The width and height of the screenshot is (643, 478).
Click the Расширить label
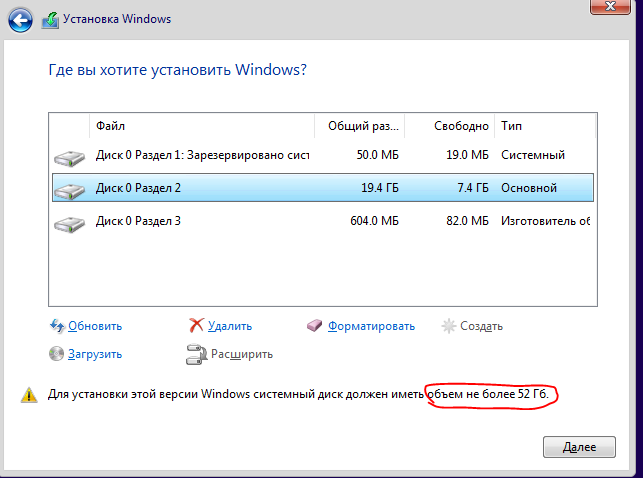click(242, 354)
